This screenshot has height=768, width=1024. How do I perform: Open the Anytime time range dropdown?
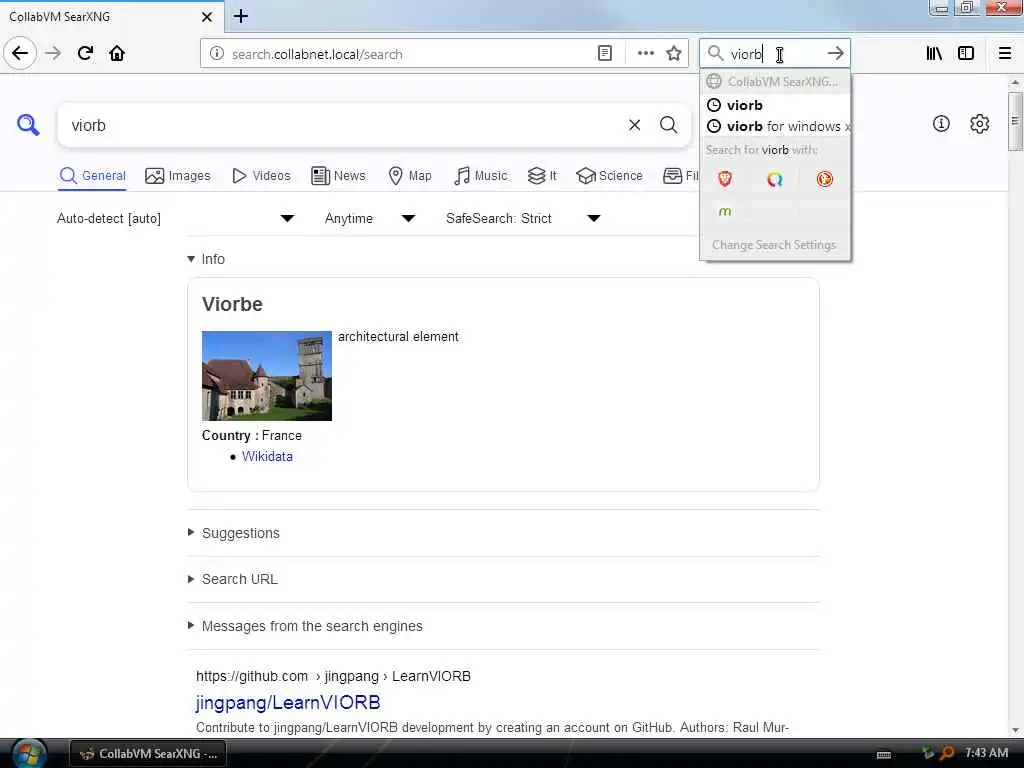coord(370,218)
